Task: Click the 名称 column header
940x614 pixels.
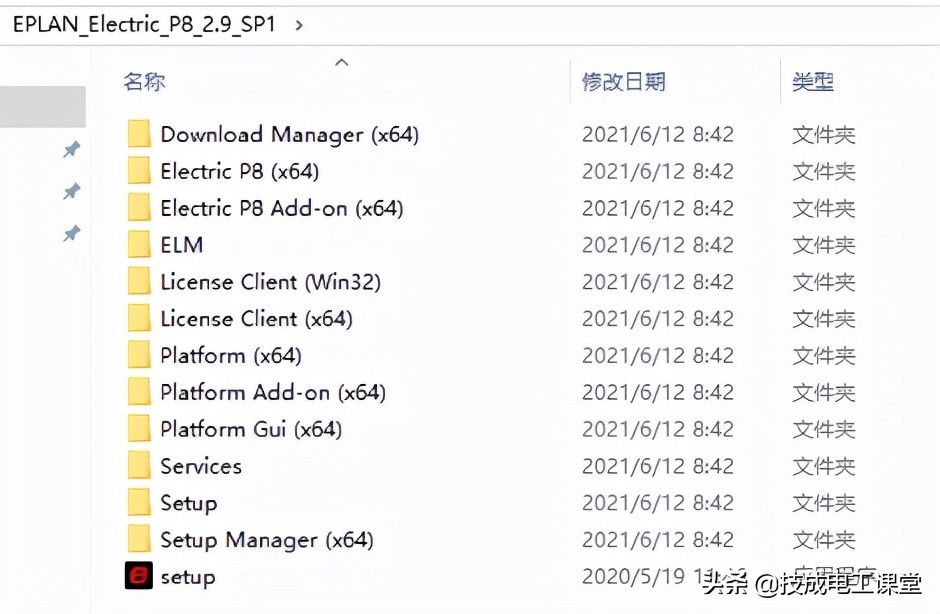Action: 143,83
